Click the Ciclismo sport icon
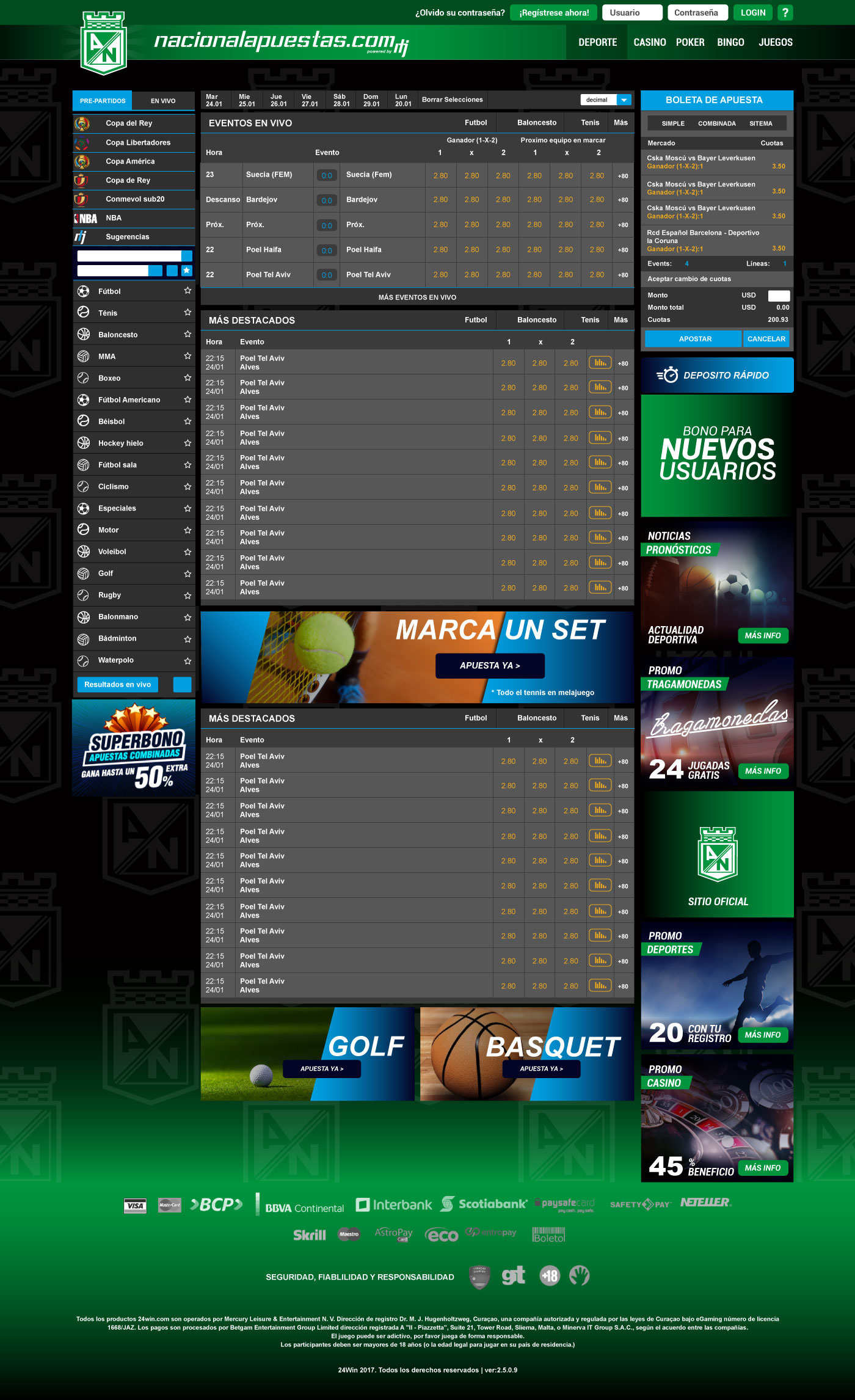The height and width of the screenshot is (1400, 855). [84, 486]
